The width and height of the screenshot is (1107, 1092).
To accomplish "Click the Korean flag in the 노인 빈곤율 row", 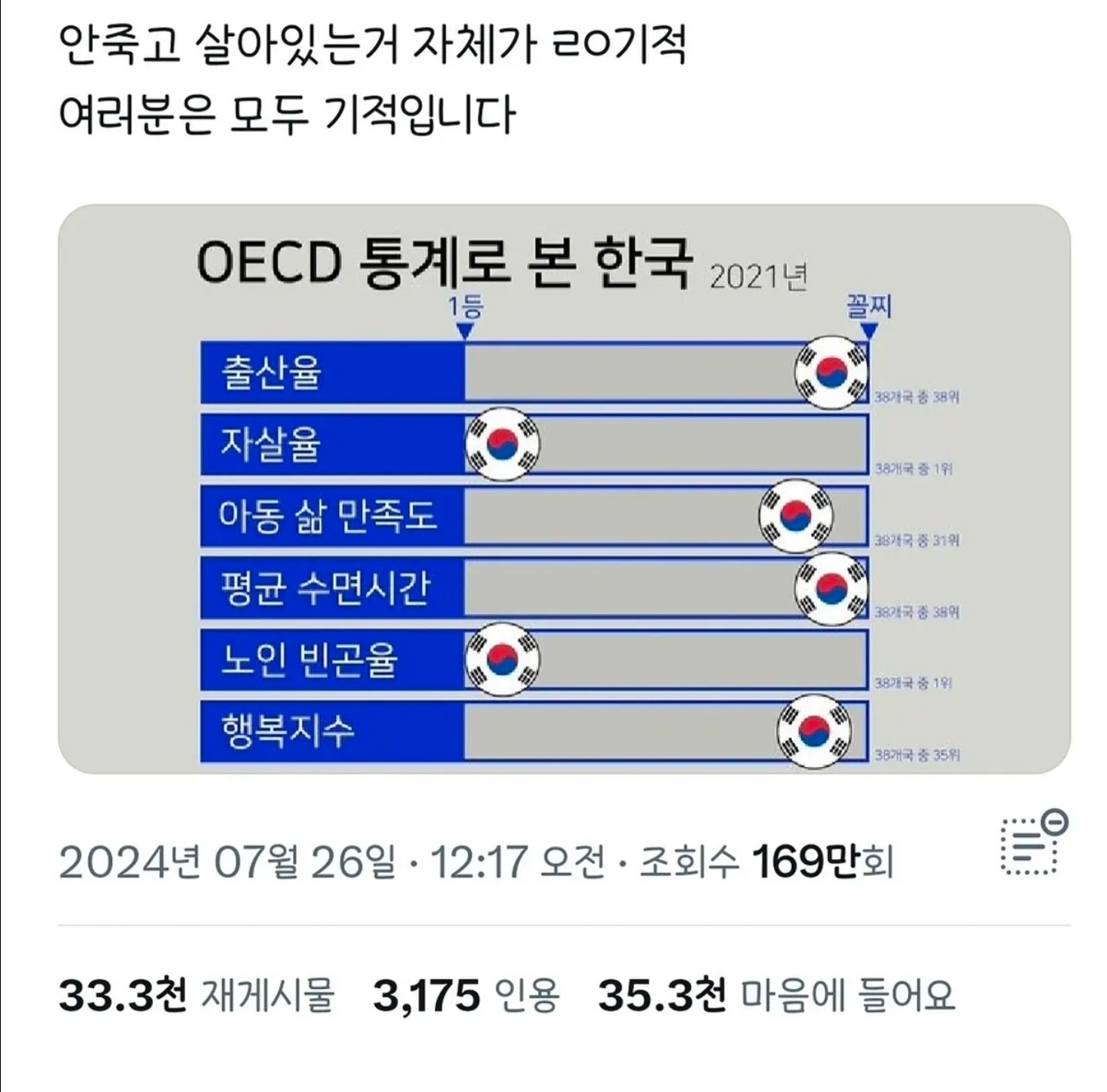I will pos(503,659).
